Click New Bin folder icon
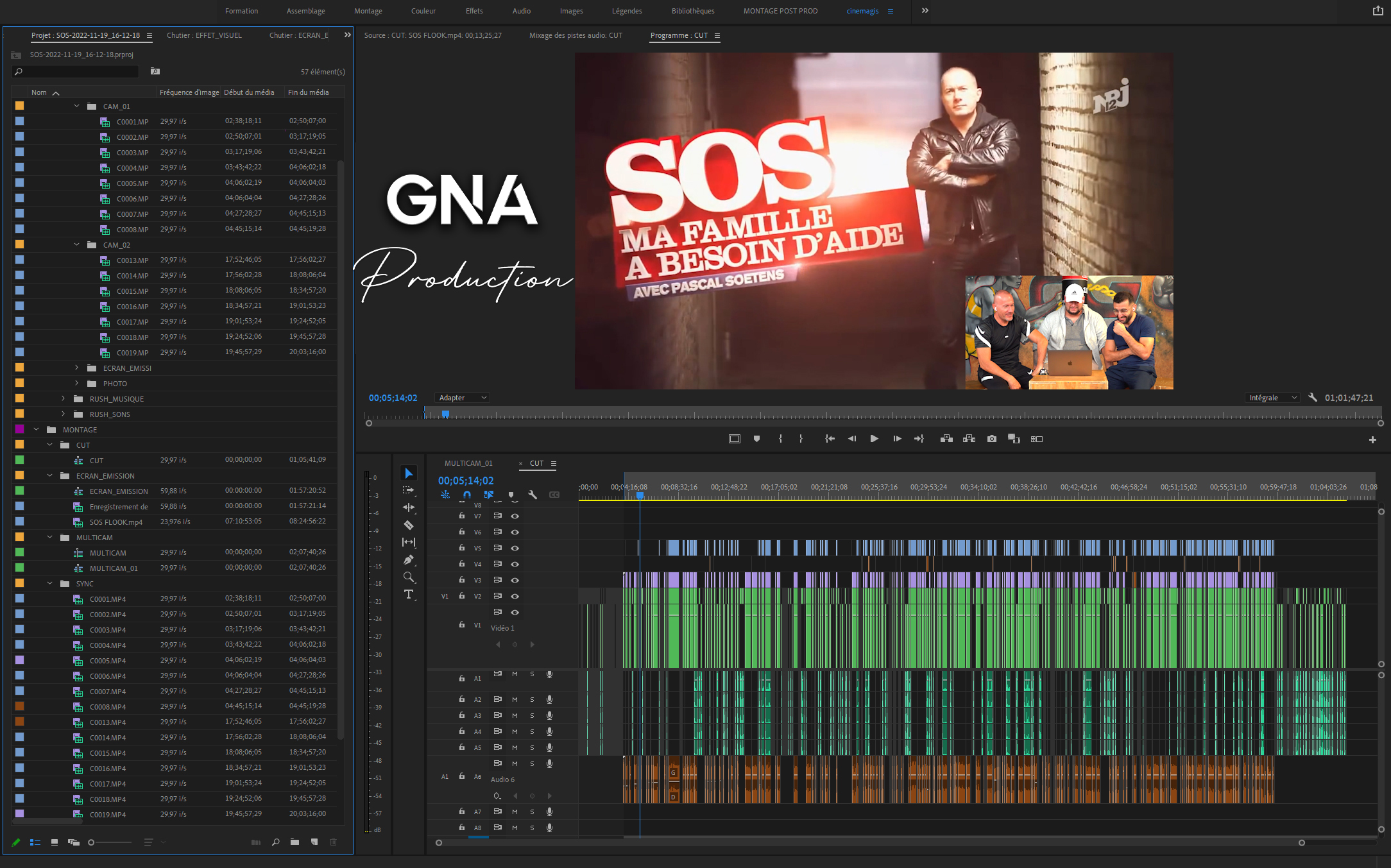This screenshot has width=1391, height=868. tap(294, 842)
